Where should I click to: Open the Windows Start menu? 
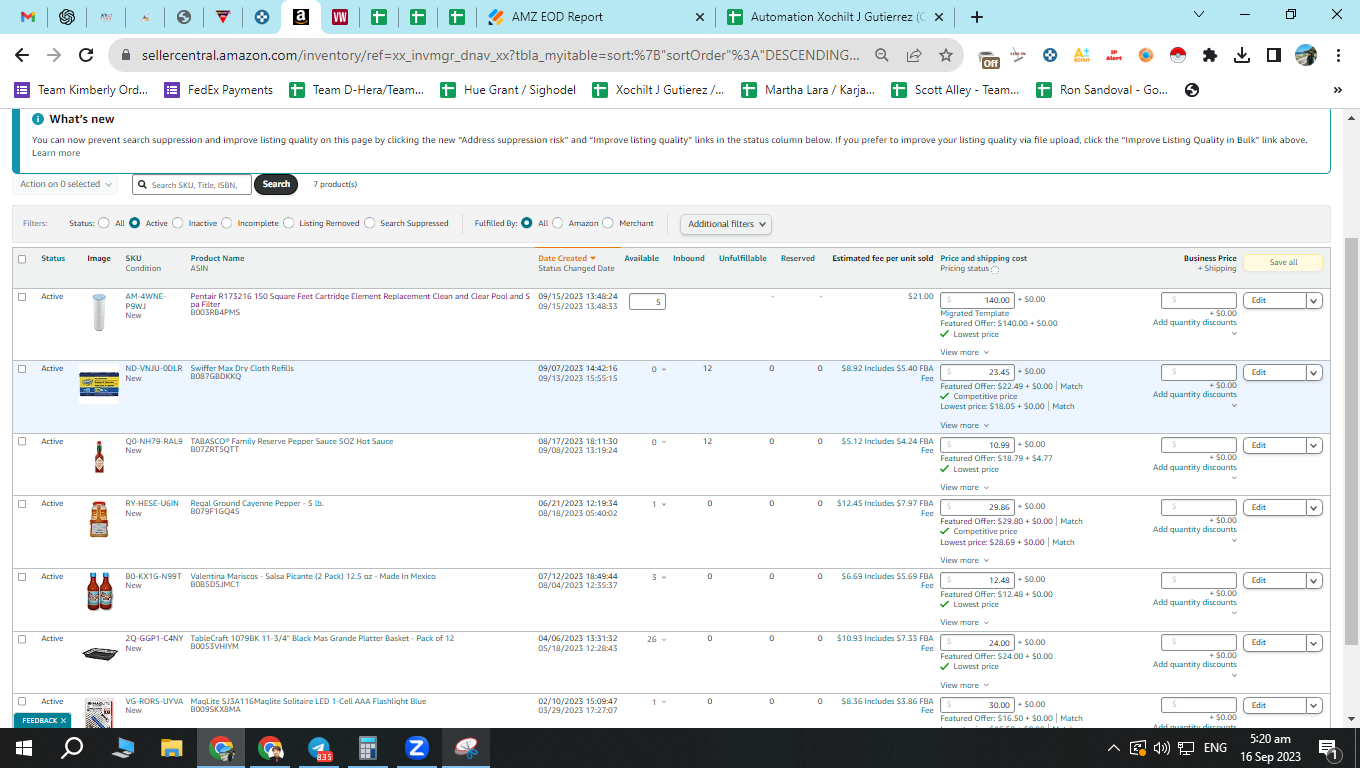24,748
